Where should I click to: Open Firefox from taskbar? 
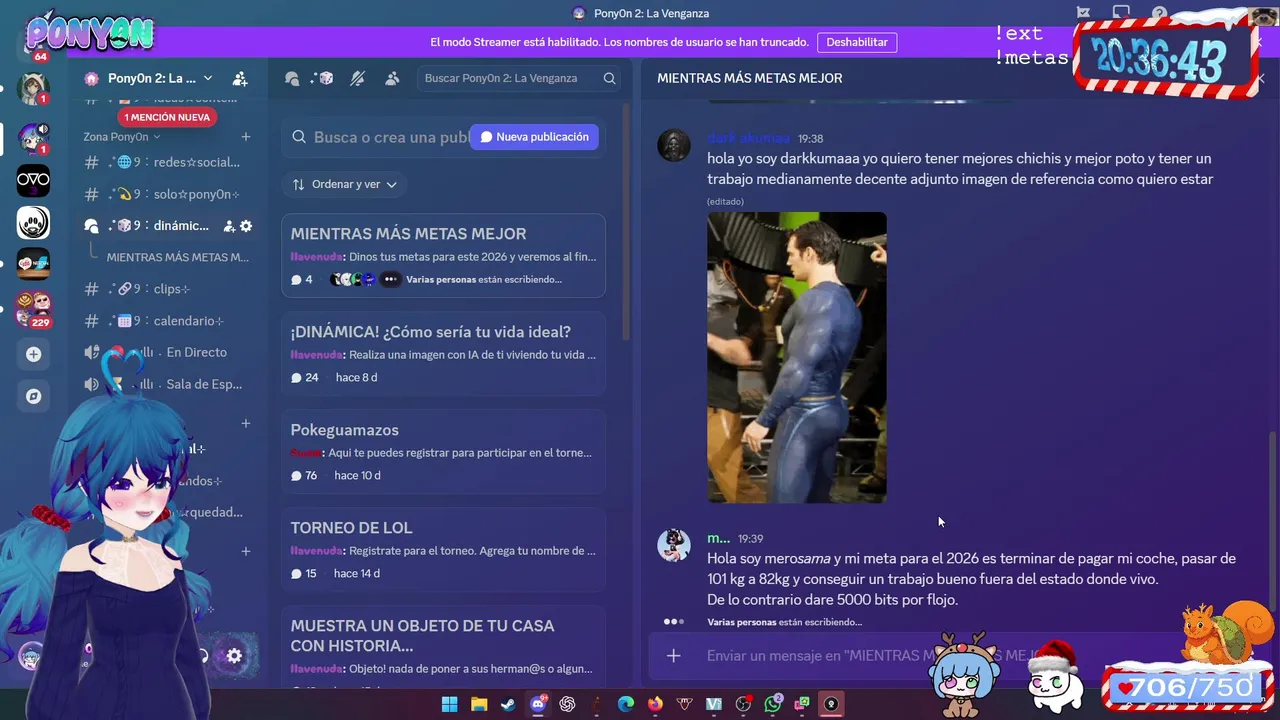(x=655, y=704)
